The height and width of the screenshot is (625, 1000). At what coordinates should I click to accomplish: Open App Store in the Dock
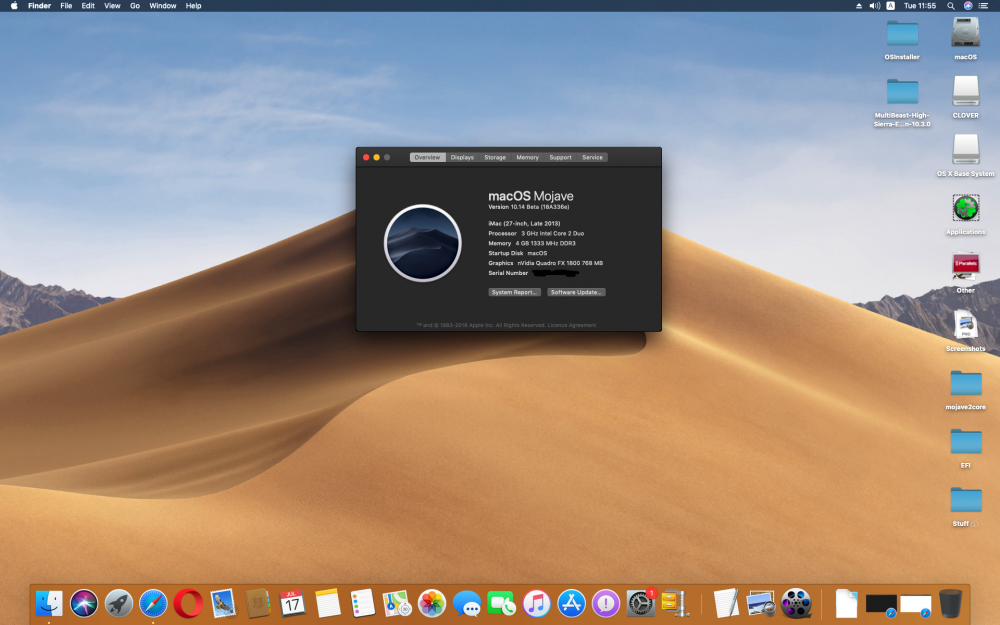point(571,603)
